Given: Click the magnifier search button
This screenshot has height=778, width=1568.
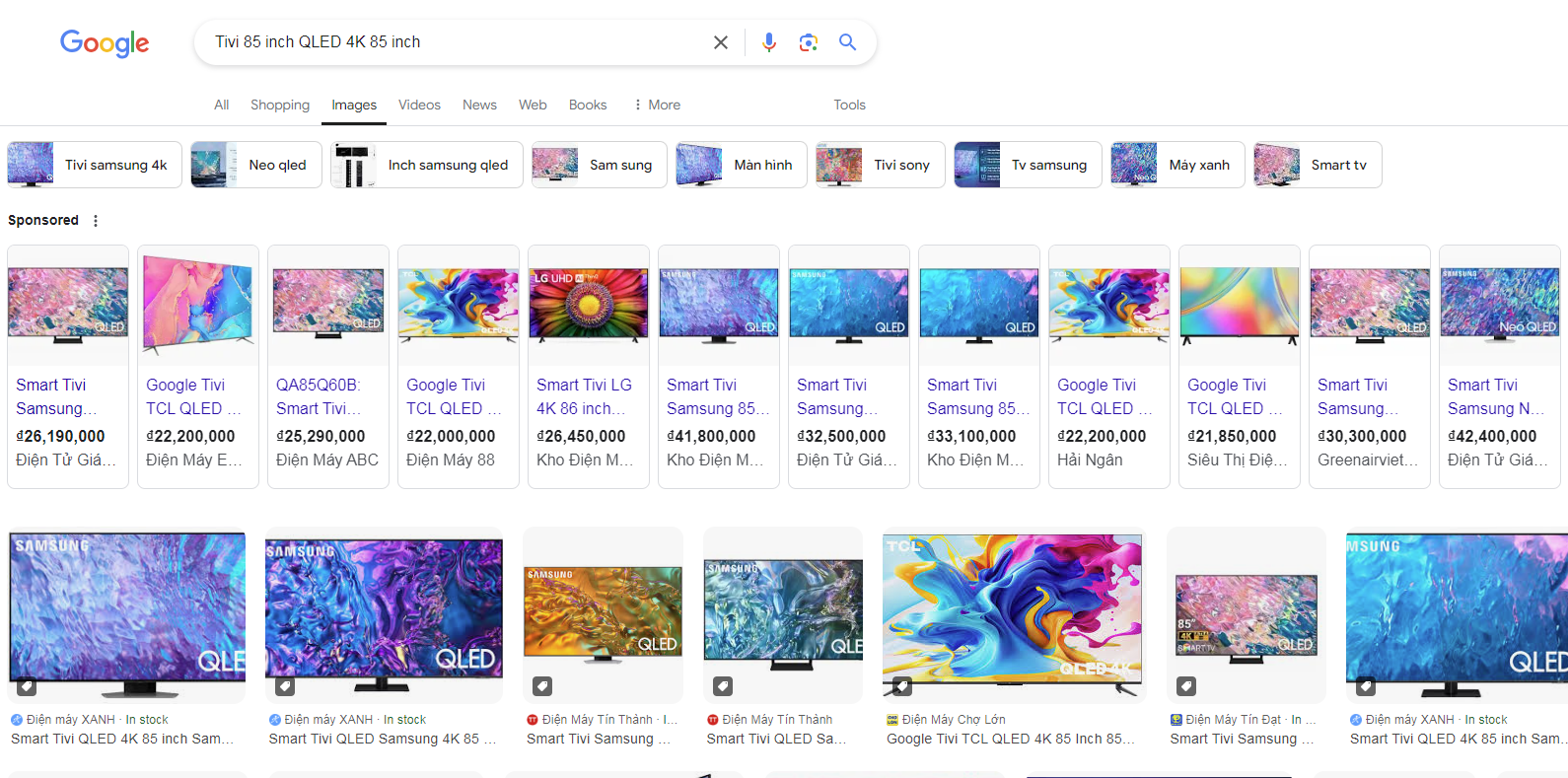Looking at the screenshot, I should coord(847,42).
